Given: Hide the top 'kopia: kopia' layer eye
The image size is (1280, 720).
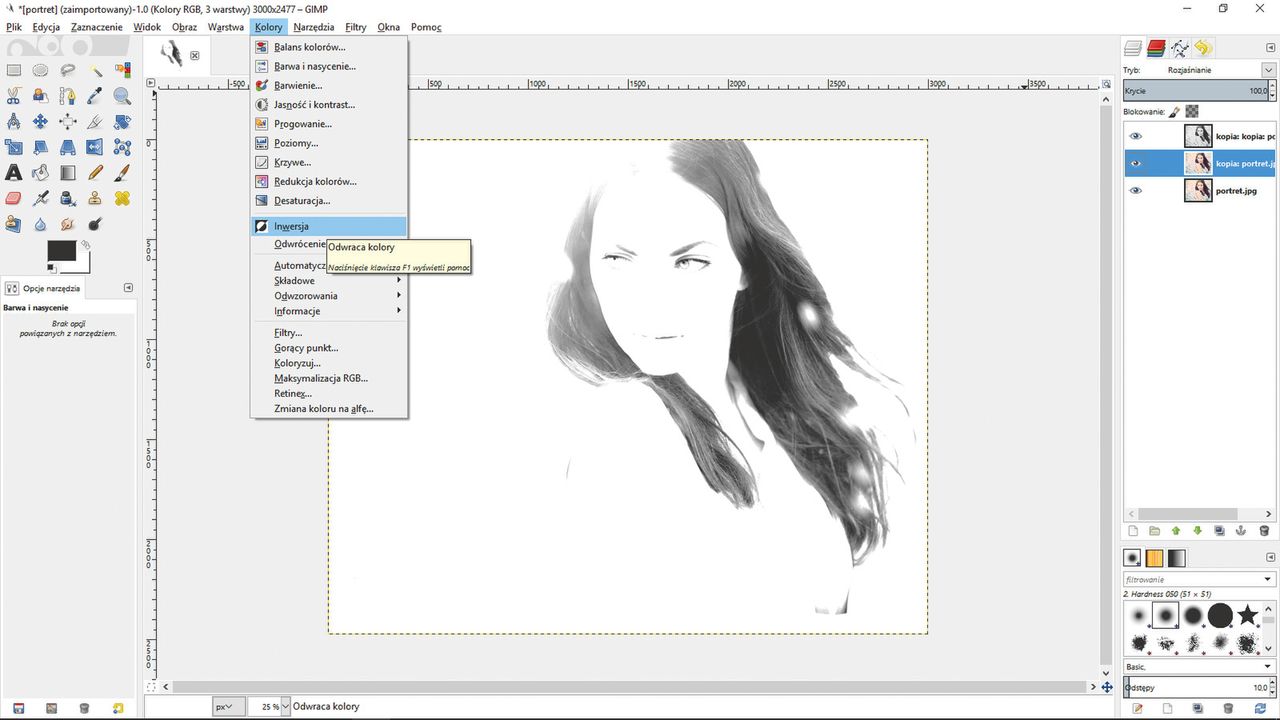Looking at the screenshot, I should [1135, 136].
